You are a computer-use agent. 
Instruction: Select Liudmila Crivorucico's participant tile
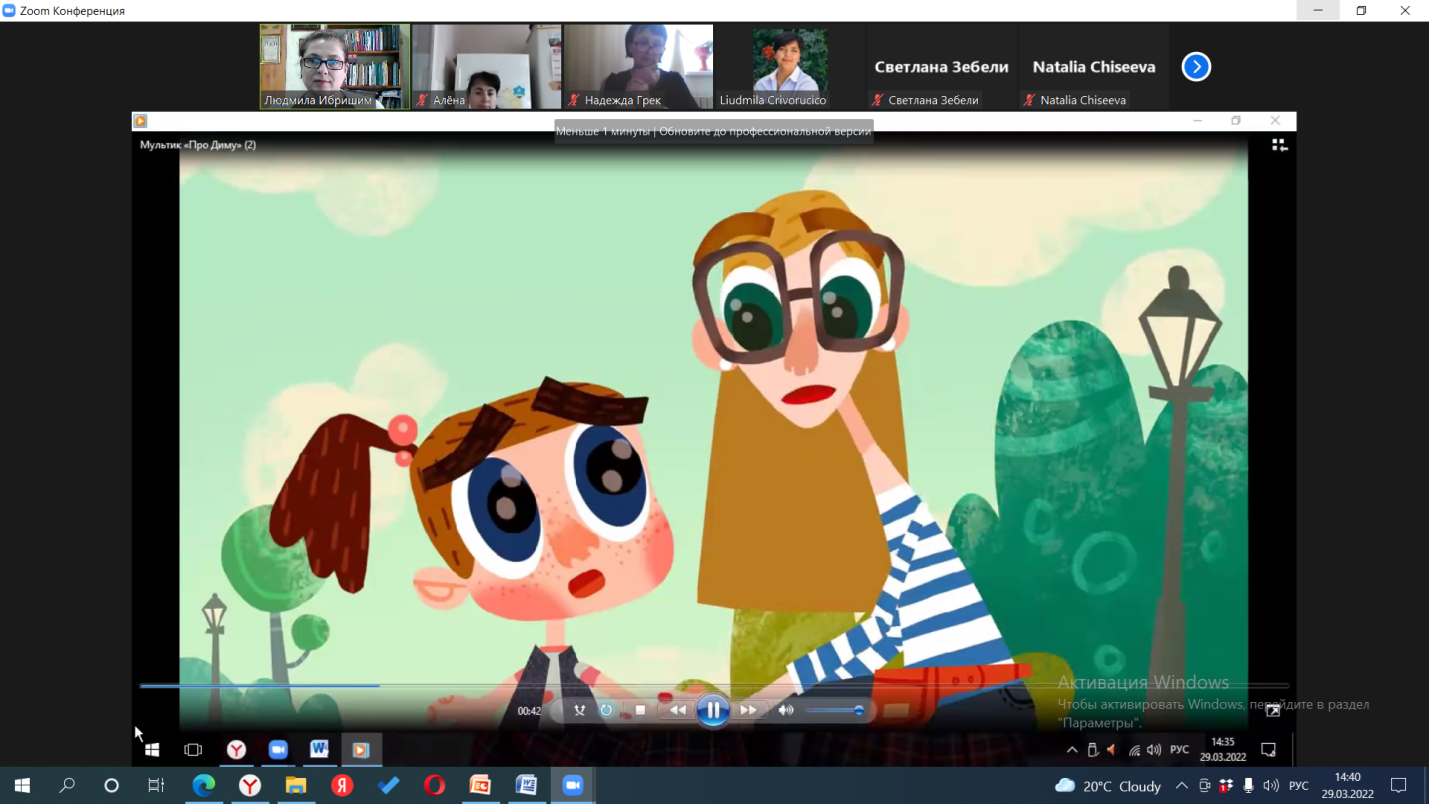pos(789,66)
